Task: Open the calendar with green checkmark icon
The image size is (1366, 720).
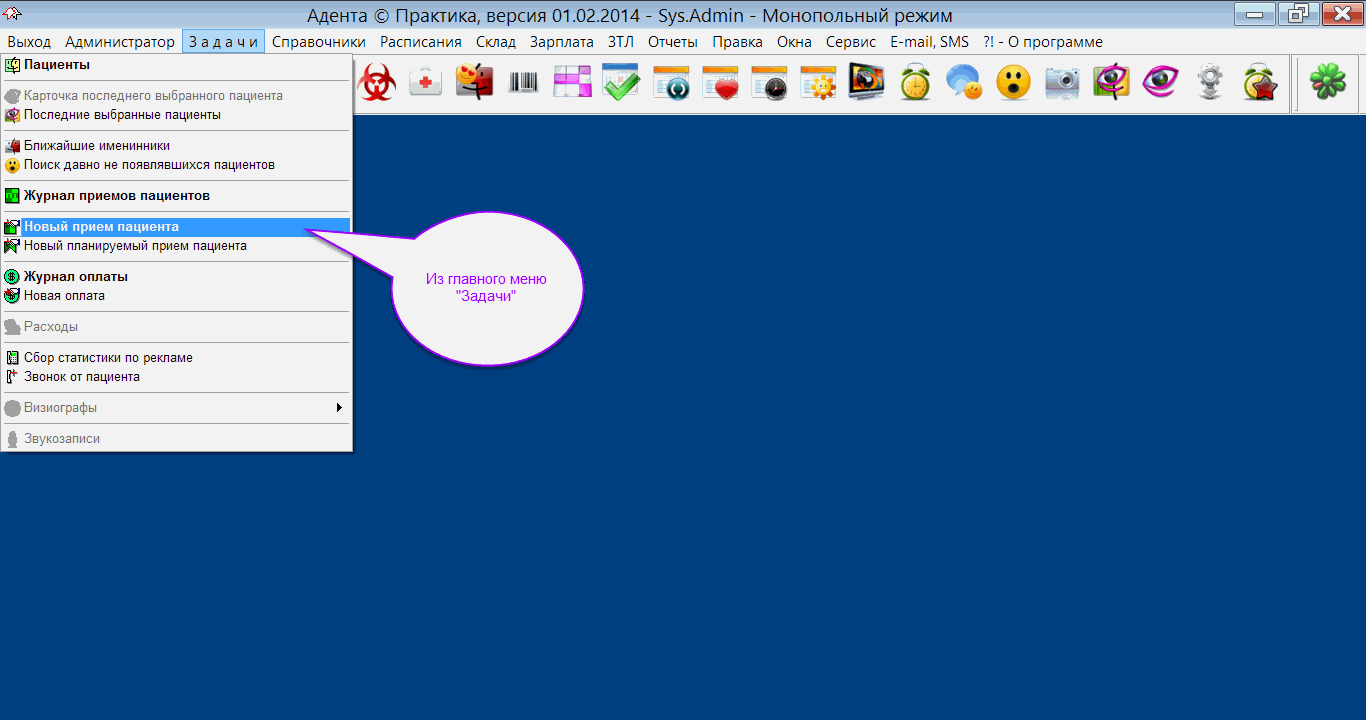Action: (621, 83)
